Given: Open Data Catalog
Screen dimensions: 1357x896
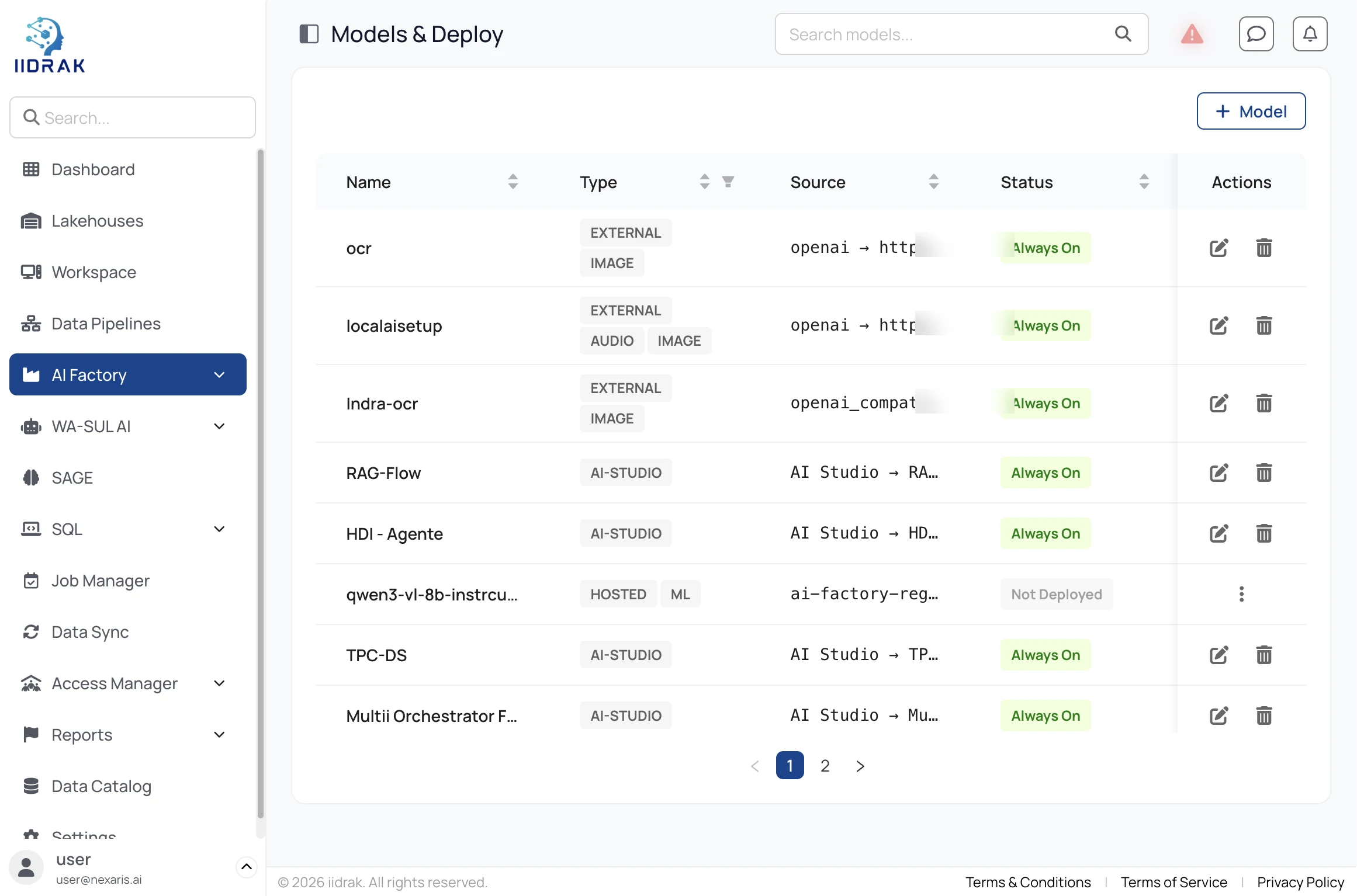Looking at the screenshot, I should click(x=127, y=786).
